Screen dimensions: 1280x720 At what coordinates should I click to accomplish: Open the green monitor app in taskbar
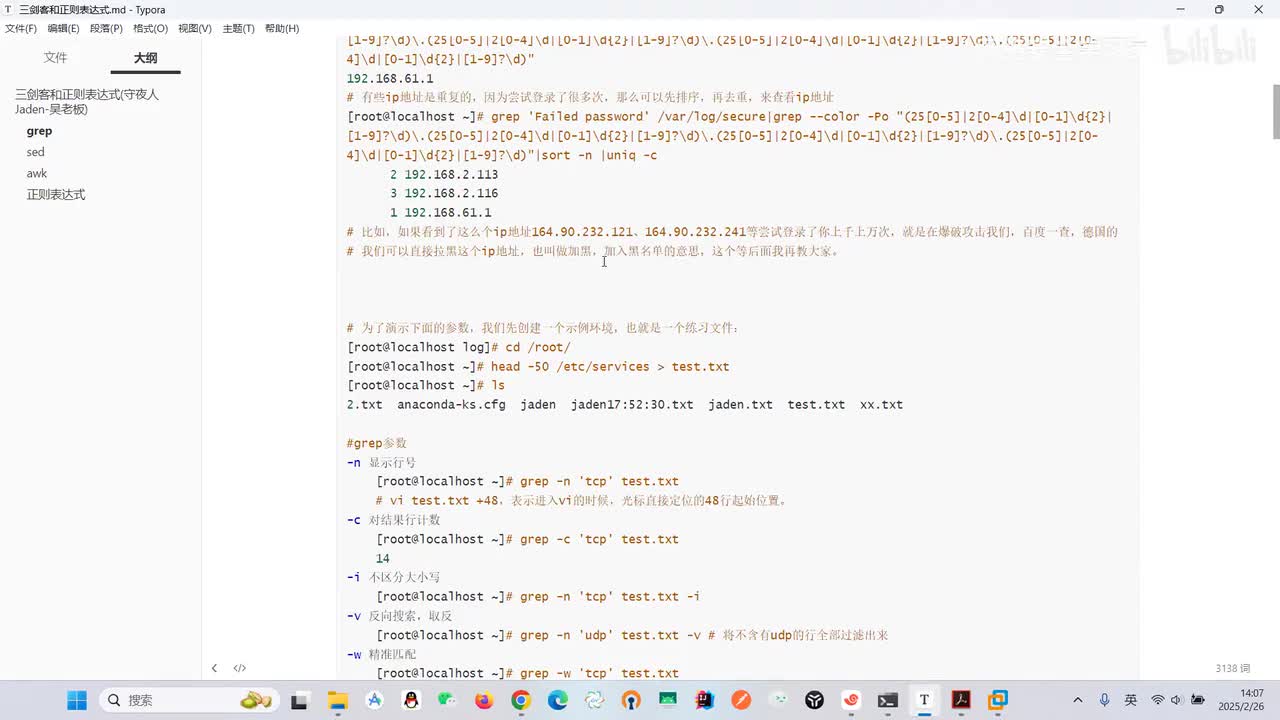(667, 700)
